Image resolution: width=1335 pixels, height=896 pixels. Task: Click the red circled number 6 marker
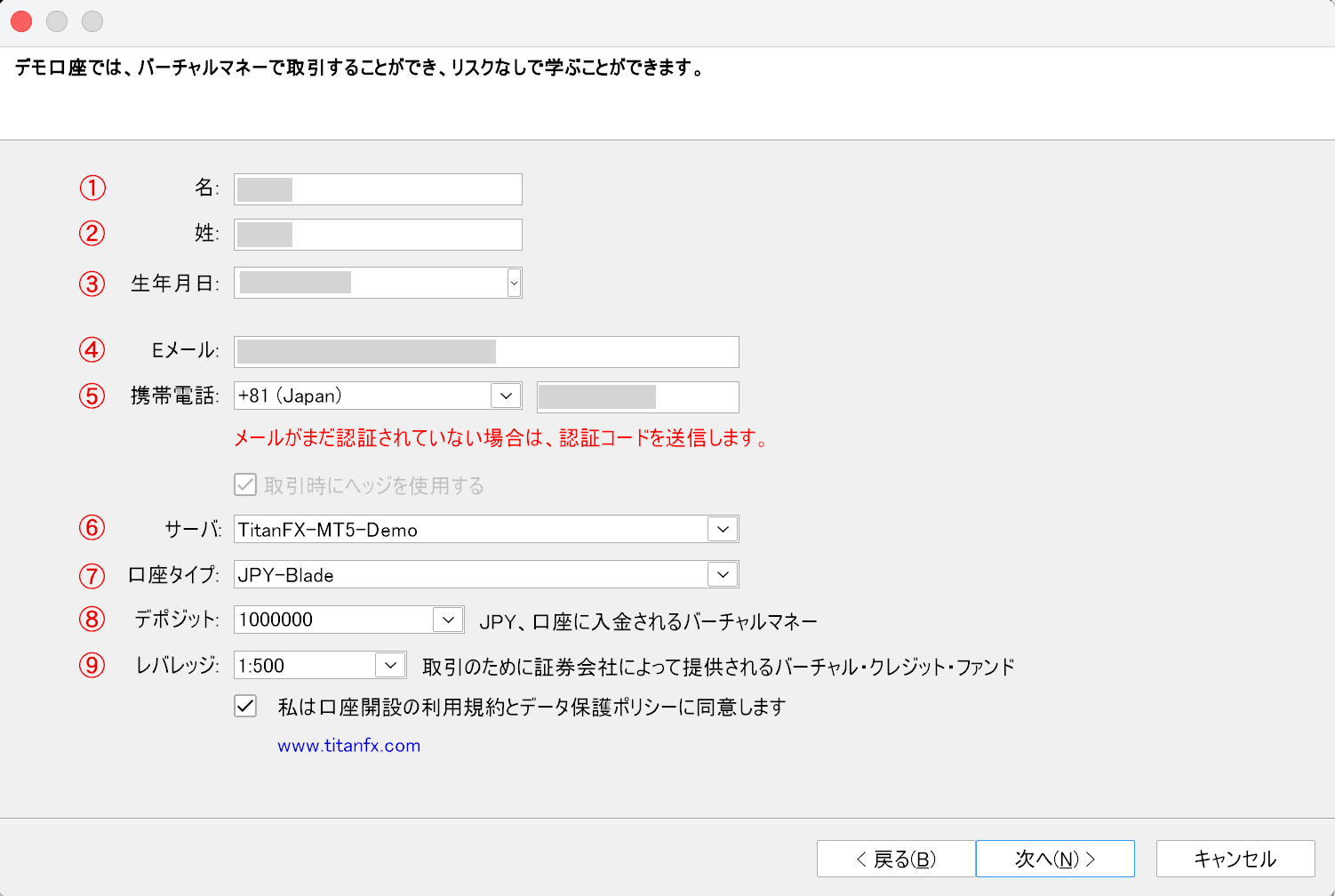pos(92,528)
